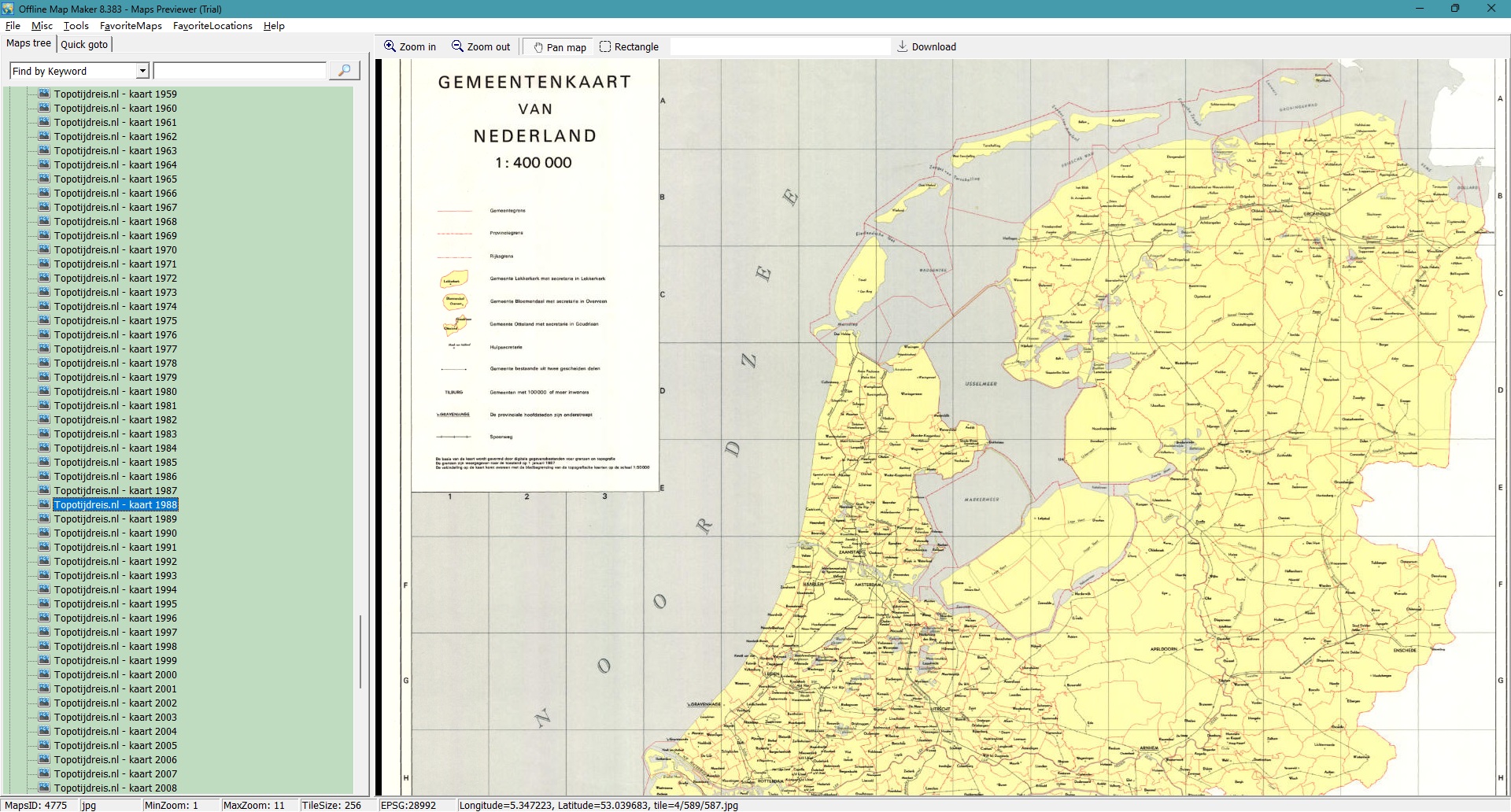Select Topotijdreis.nl - kaart 1960 map

(x=115, y=108)
